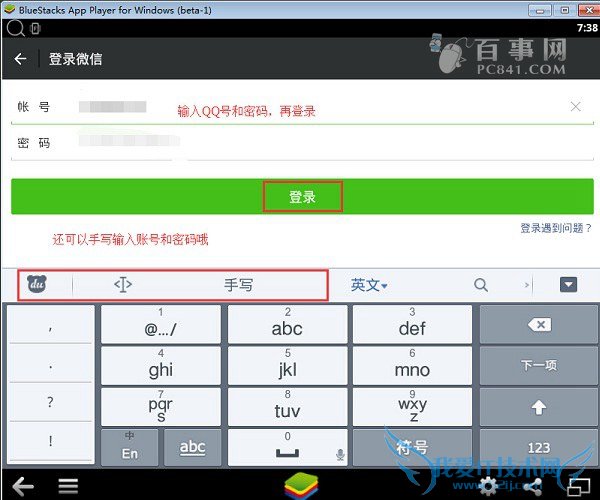Click the account number input field
The width and height of the screenshot is (600, 500).
coord(302,107)
